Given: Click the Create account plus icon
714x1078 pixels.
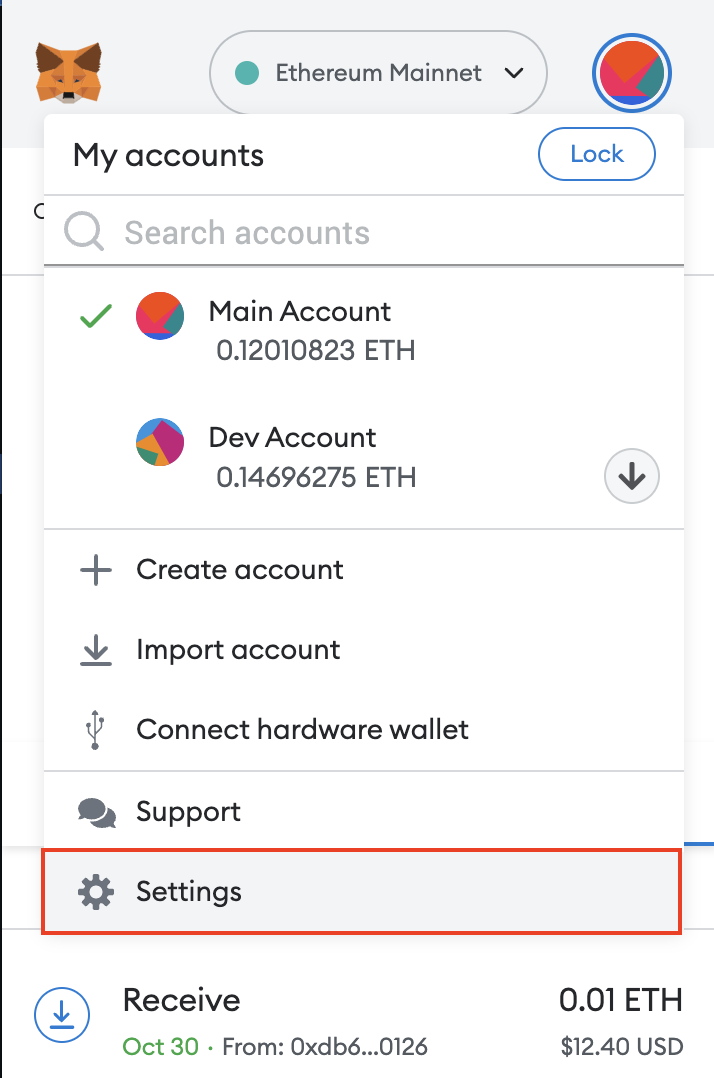Looking at the screenshot, I should (96, 570).
